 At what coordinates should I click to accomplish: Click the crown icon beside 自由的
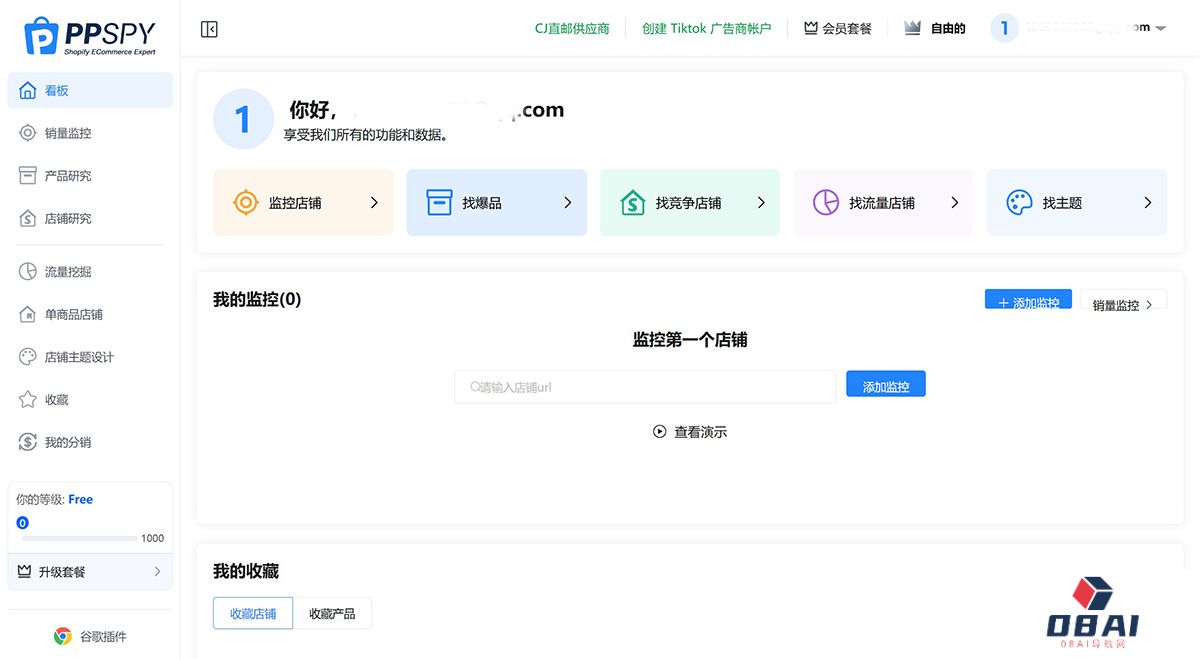[x=912, y=28]
